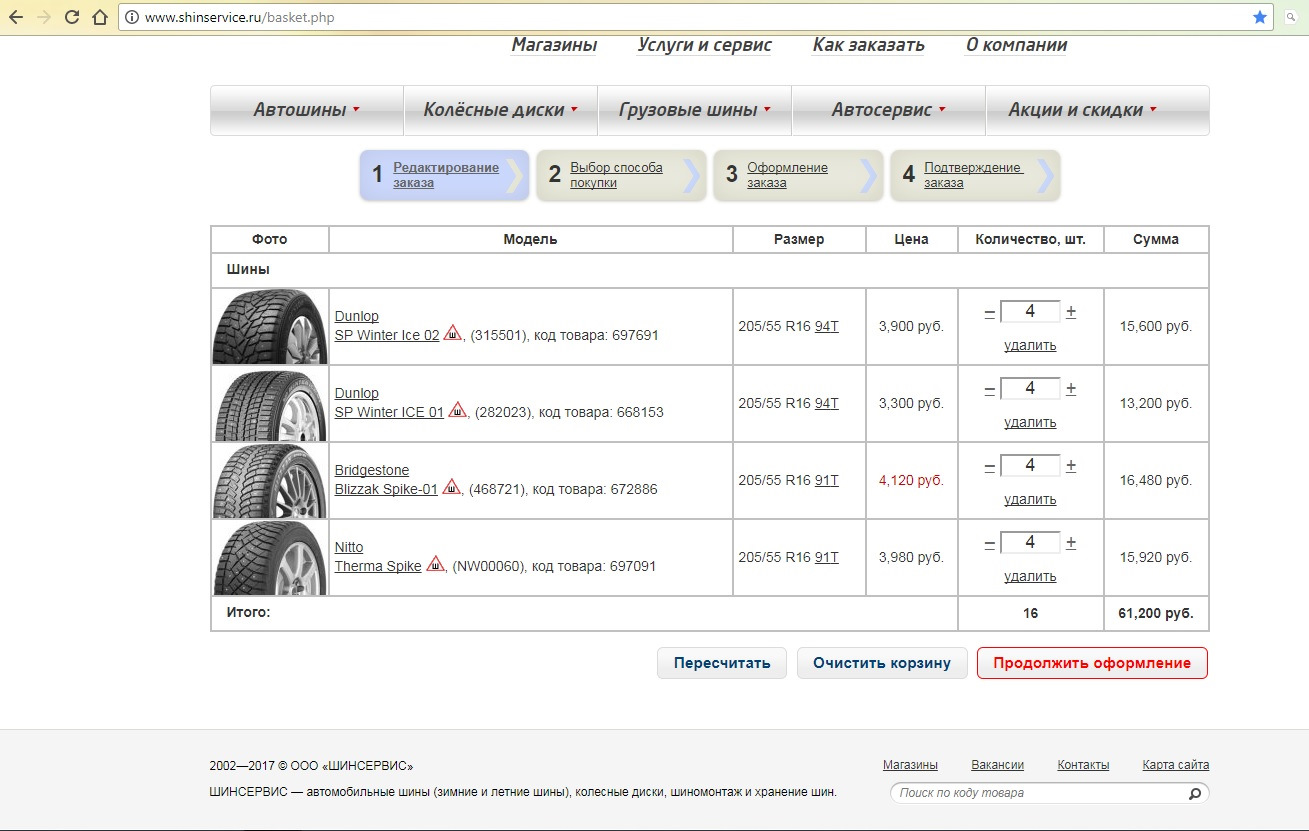This screenshot has width=1309, height=831.
Task: Remove Dunlop SP Winter Ice 02 via удалить
Action: coord(1030,345)
